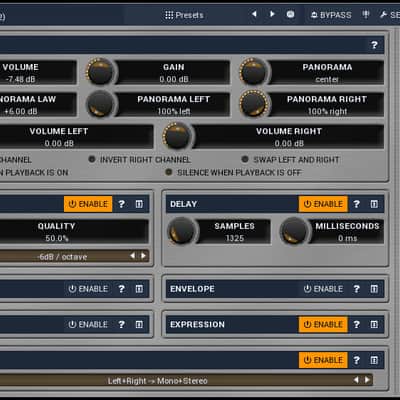
Task: Open help in panel left of ENVELOPE
Action: [x=122, y=289]
